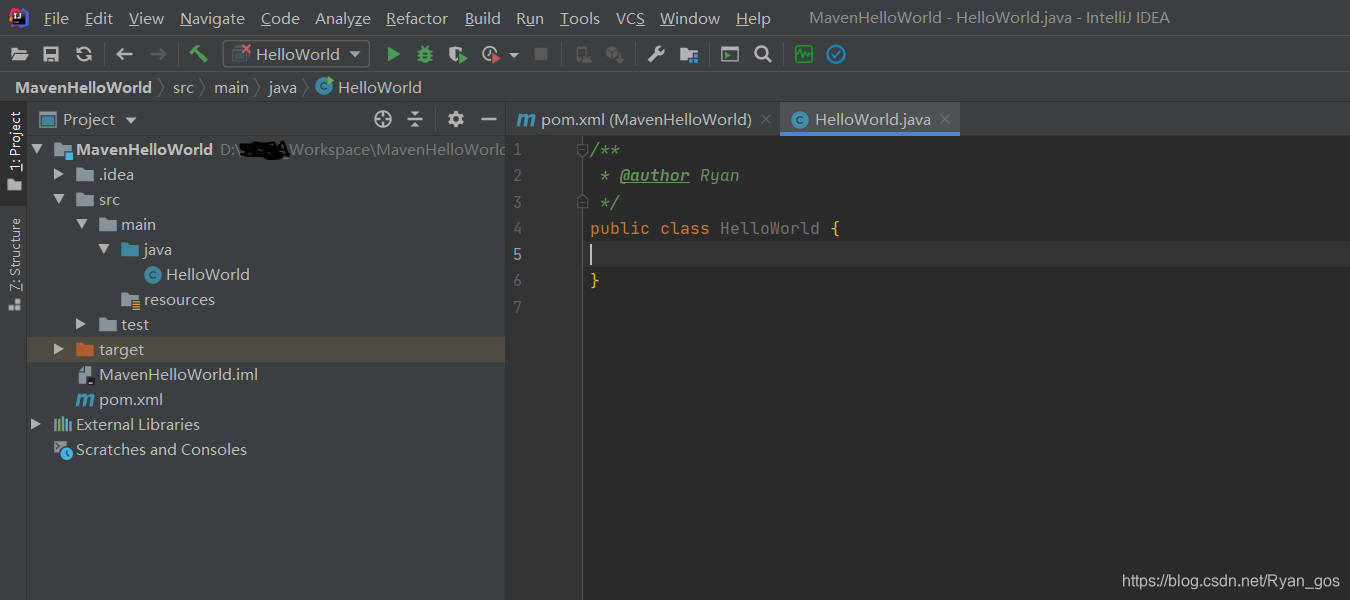
Task: Click the green activity monitor toolbar icon
Action: [x=804, y=54]
